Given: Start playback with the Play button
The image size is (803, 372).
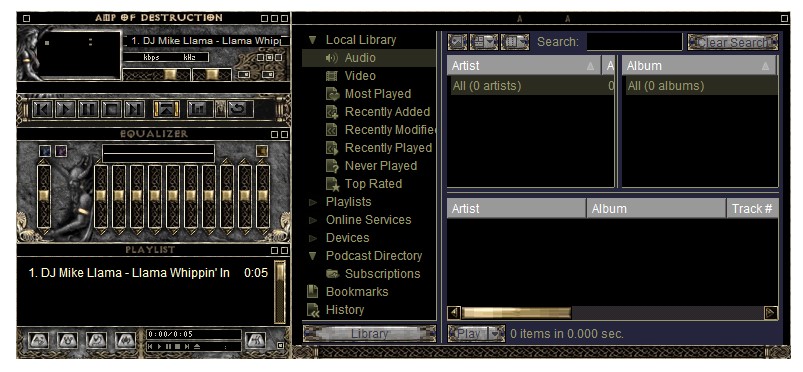Looking at the screenshot, I should coord(65,109).
